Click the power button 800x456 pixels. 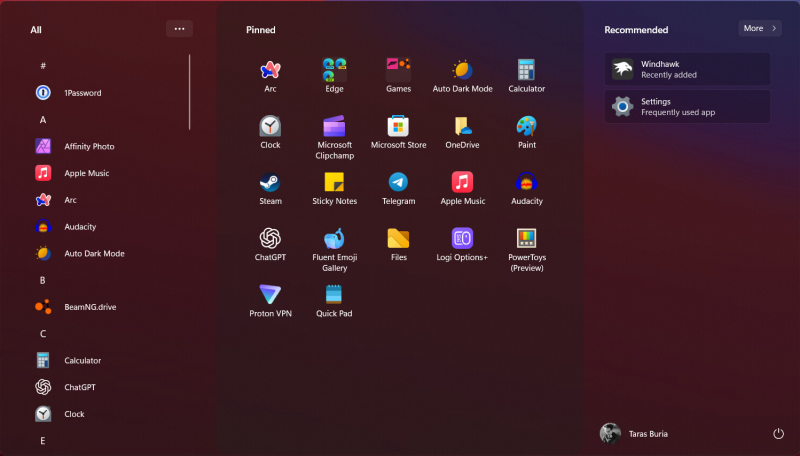click(778, 434)
